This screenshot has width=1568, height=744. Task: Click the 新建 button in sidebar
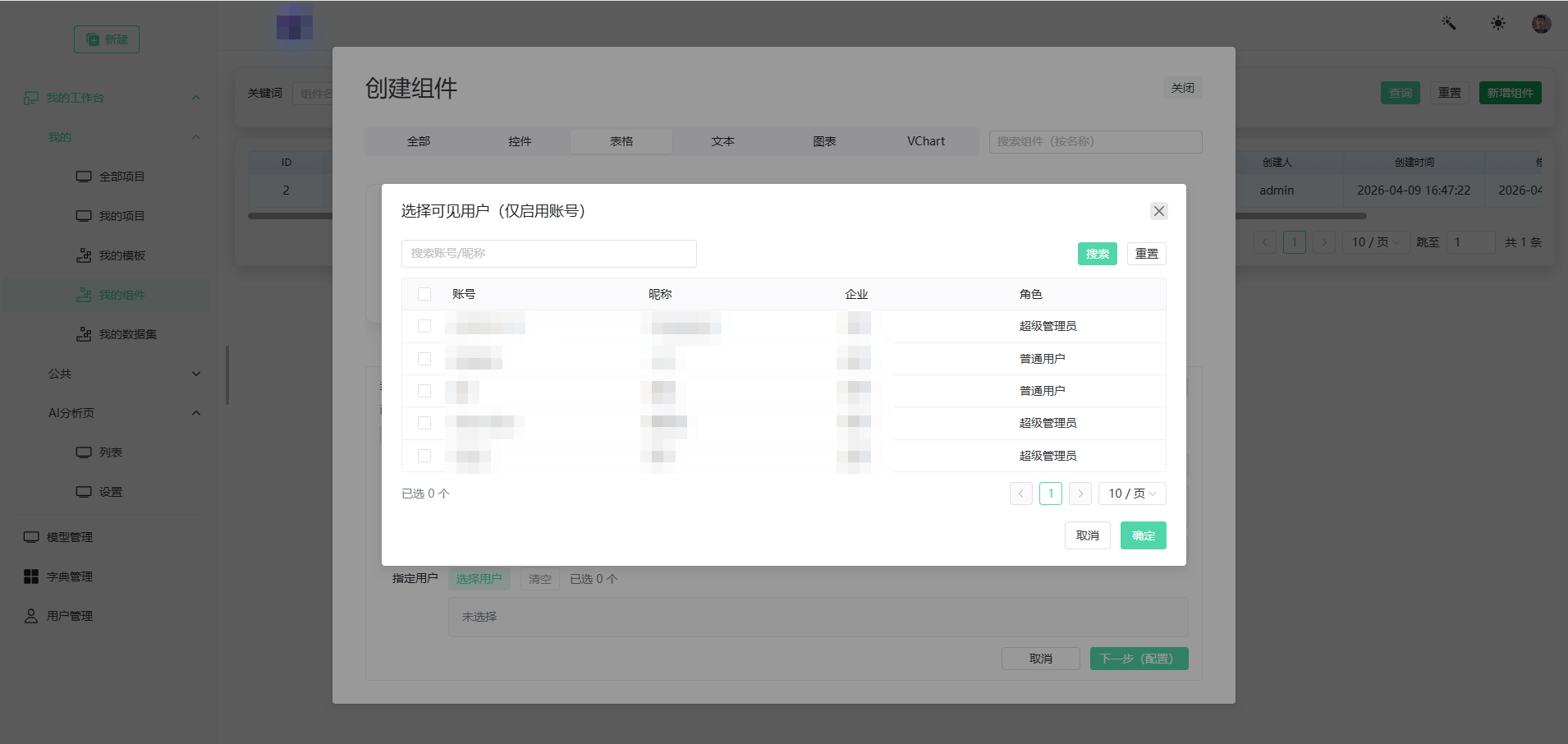click(x=107, y=39)
